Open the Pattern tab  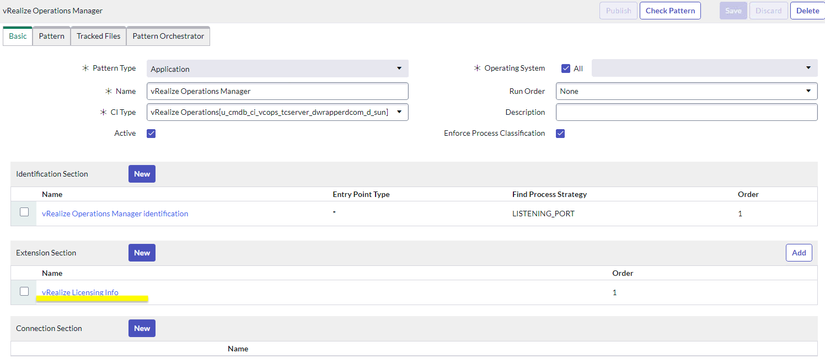[52, 36]
